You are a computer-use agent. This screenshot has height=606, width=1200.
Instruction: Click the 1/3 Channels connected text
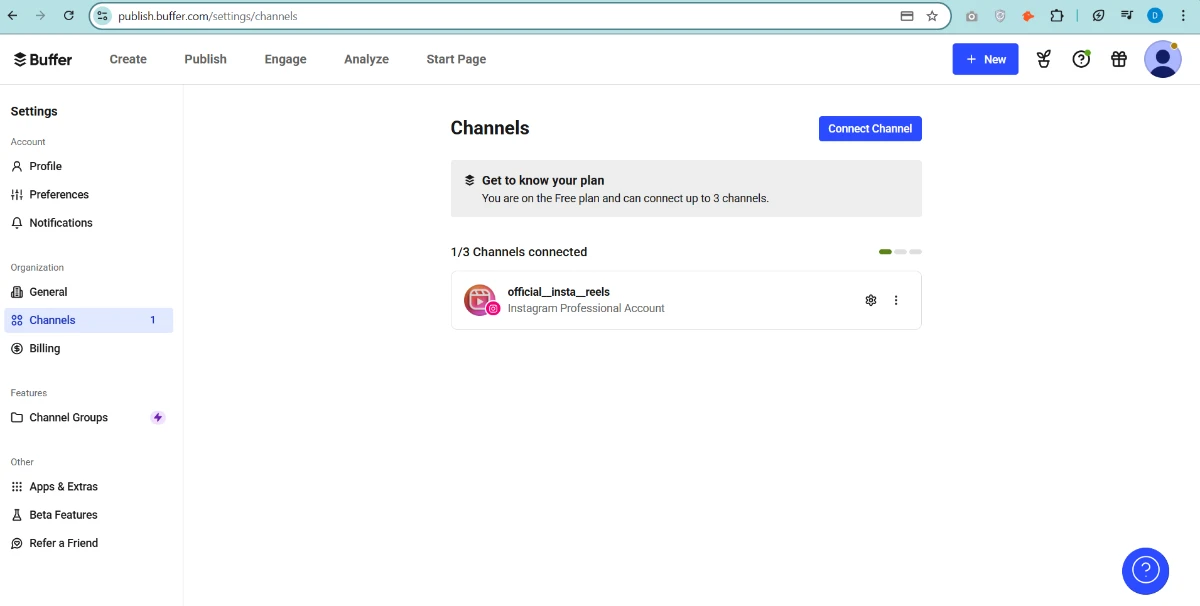[x=519, y=252]
